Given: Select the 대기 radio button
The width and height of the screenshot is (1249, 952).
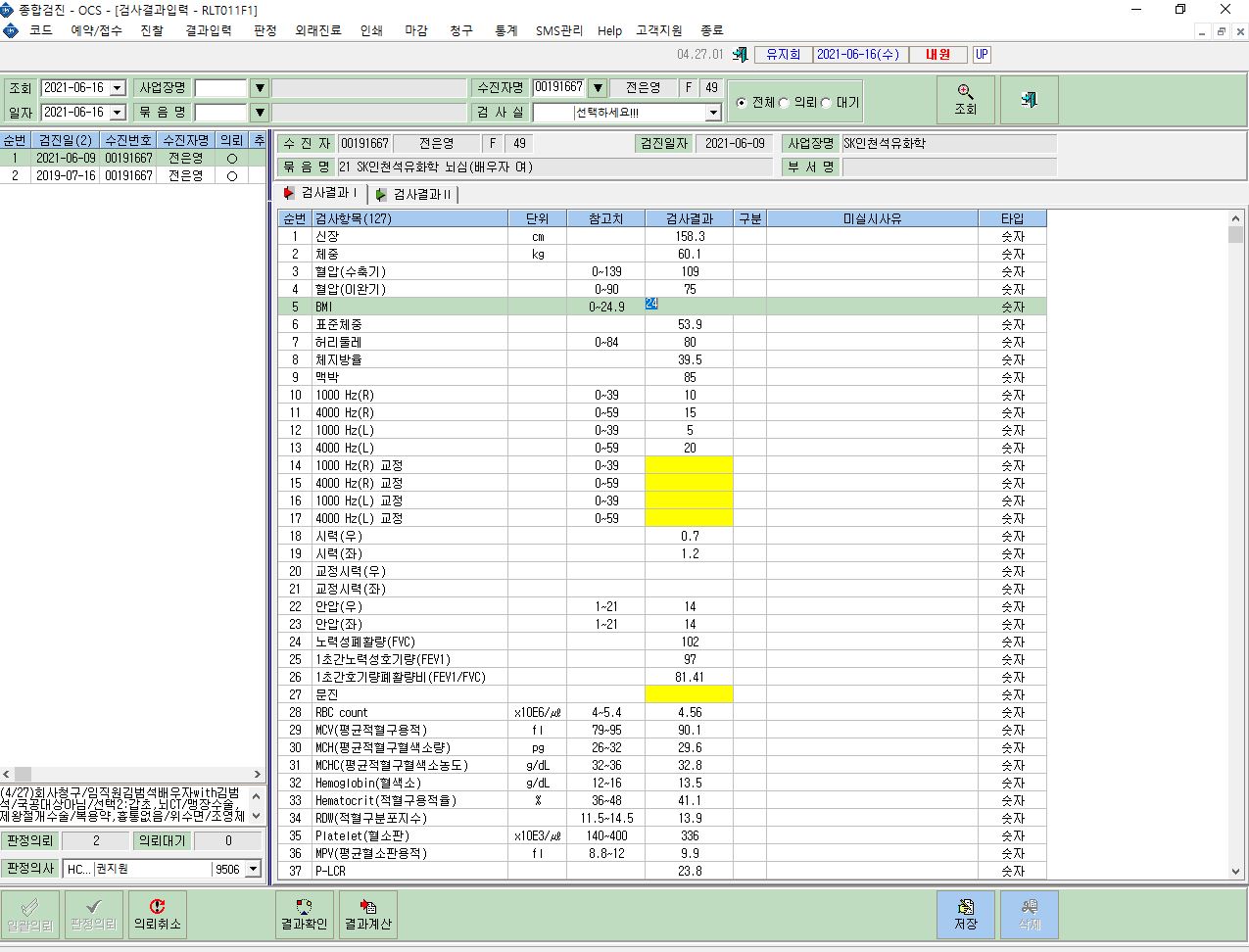Looking at the screenshot, I should coord(826,103).
